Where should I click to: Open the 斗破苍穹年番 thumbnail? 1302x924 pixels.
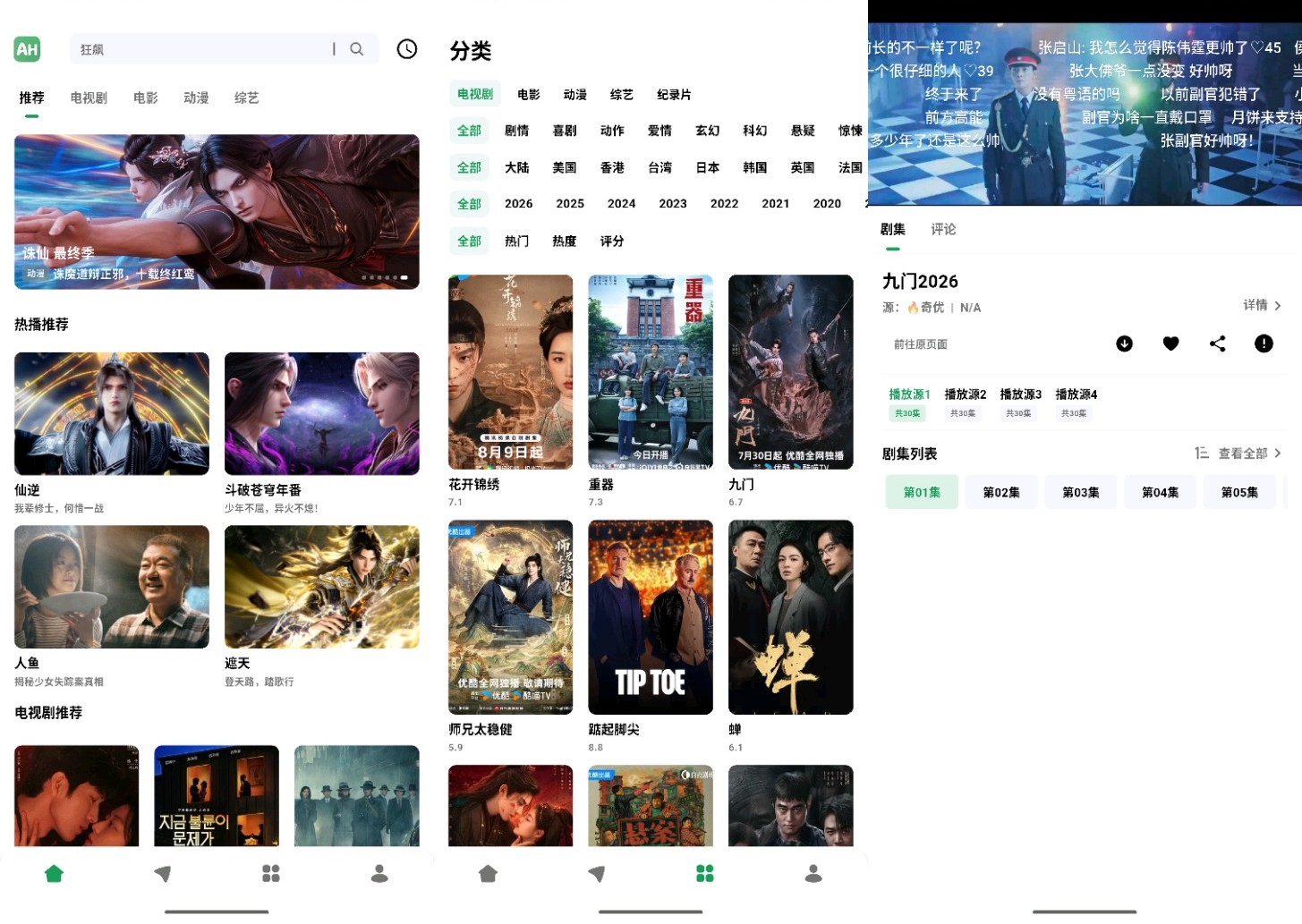pos(322,413)
